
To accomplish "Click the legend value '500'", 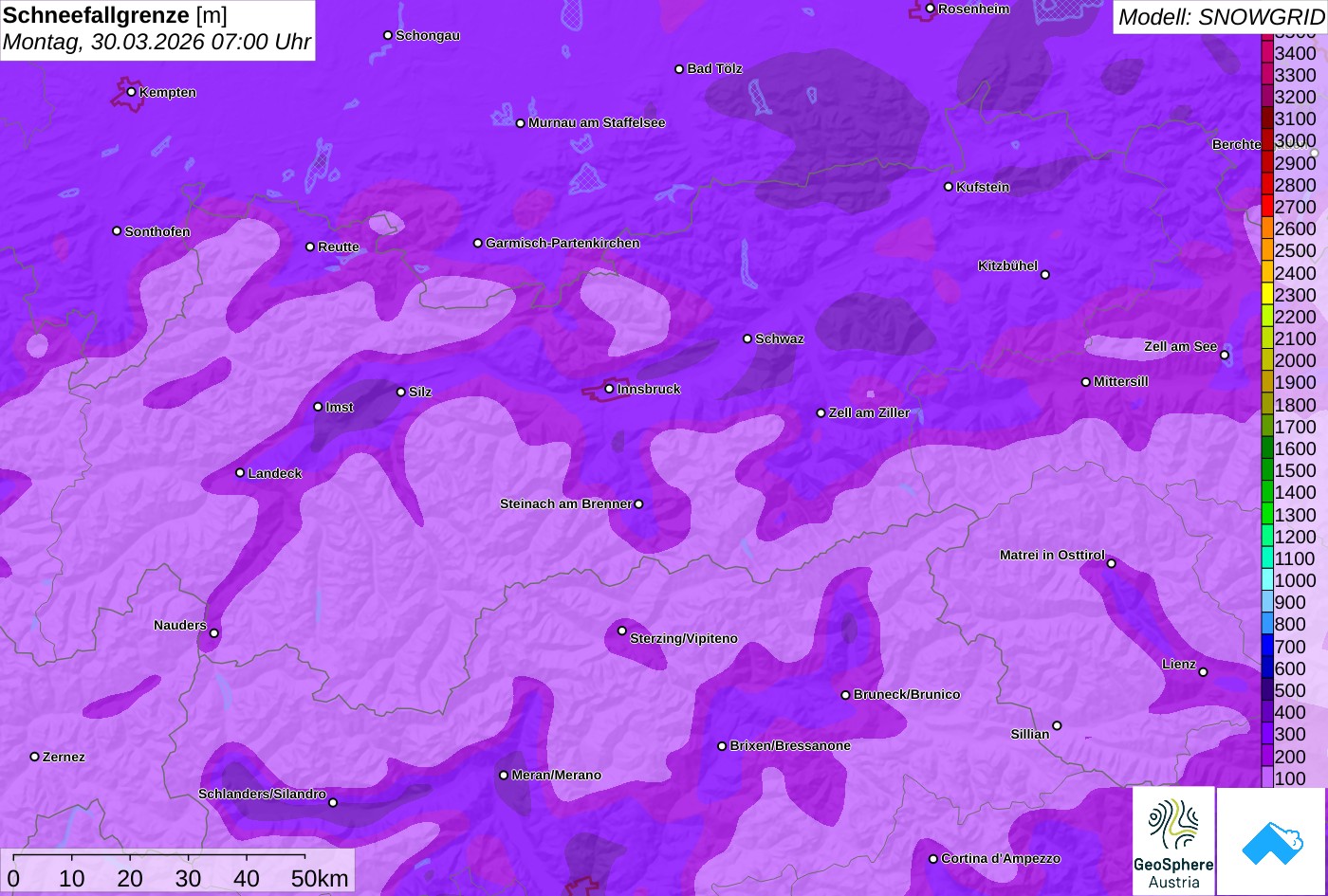I will click(x=1290, y=690).
